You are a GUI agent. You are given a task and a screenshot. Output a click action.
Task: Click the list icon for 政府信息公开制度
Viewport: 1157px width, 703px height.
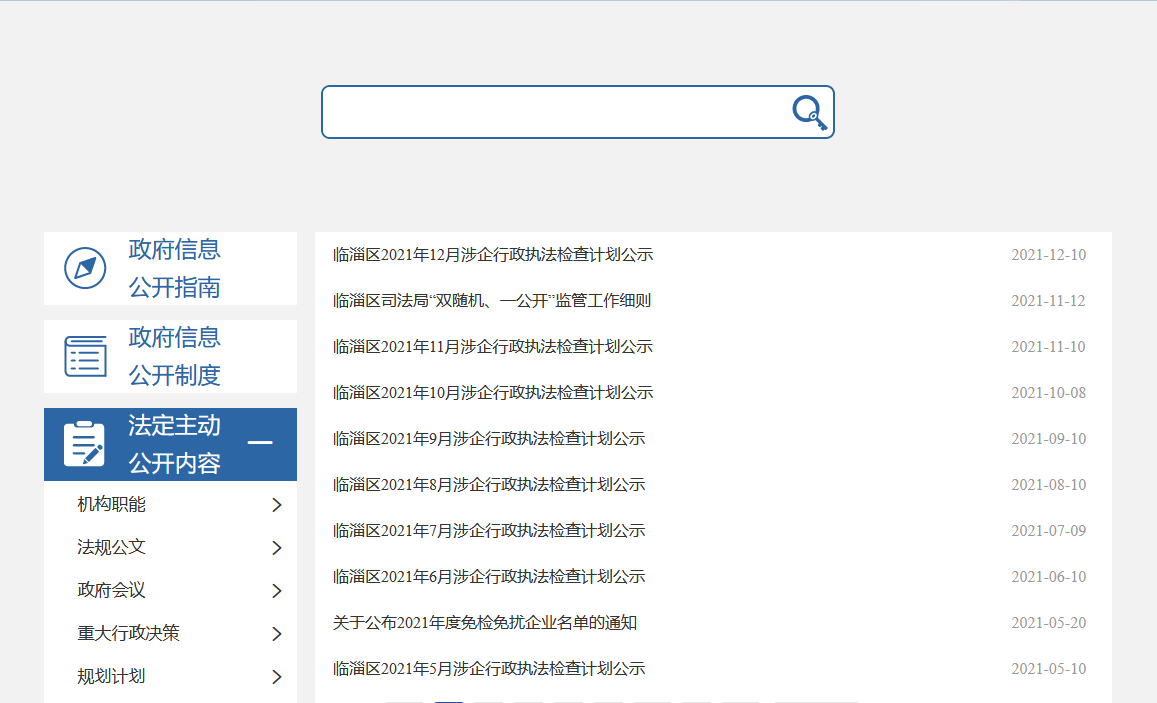coord(85,356)
